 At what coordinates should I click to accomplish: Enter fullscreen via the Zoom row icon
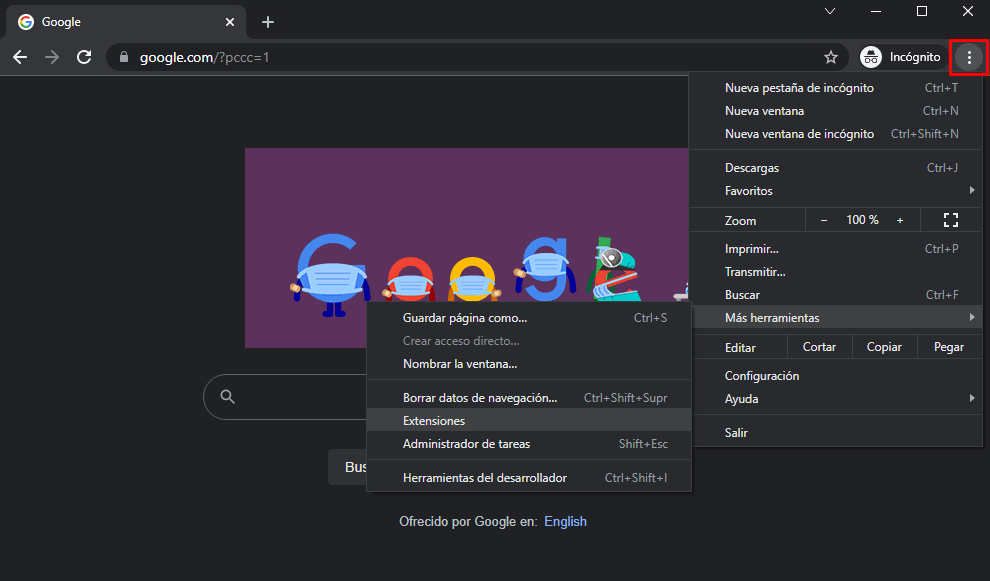click(950, 219)
